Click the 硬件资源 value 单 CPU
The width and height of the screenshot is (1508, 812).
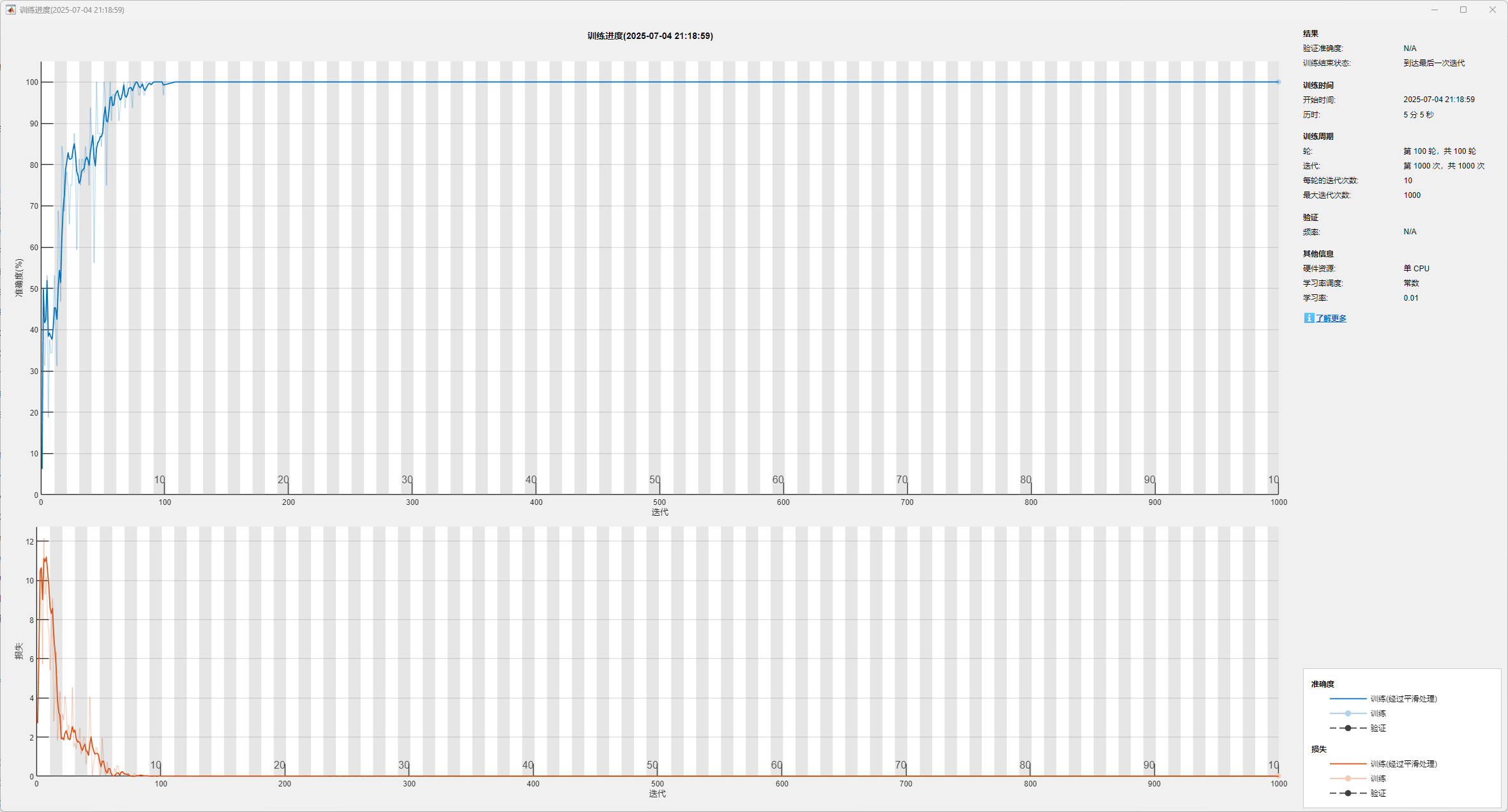click(1416, 269)
